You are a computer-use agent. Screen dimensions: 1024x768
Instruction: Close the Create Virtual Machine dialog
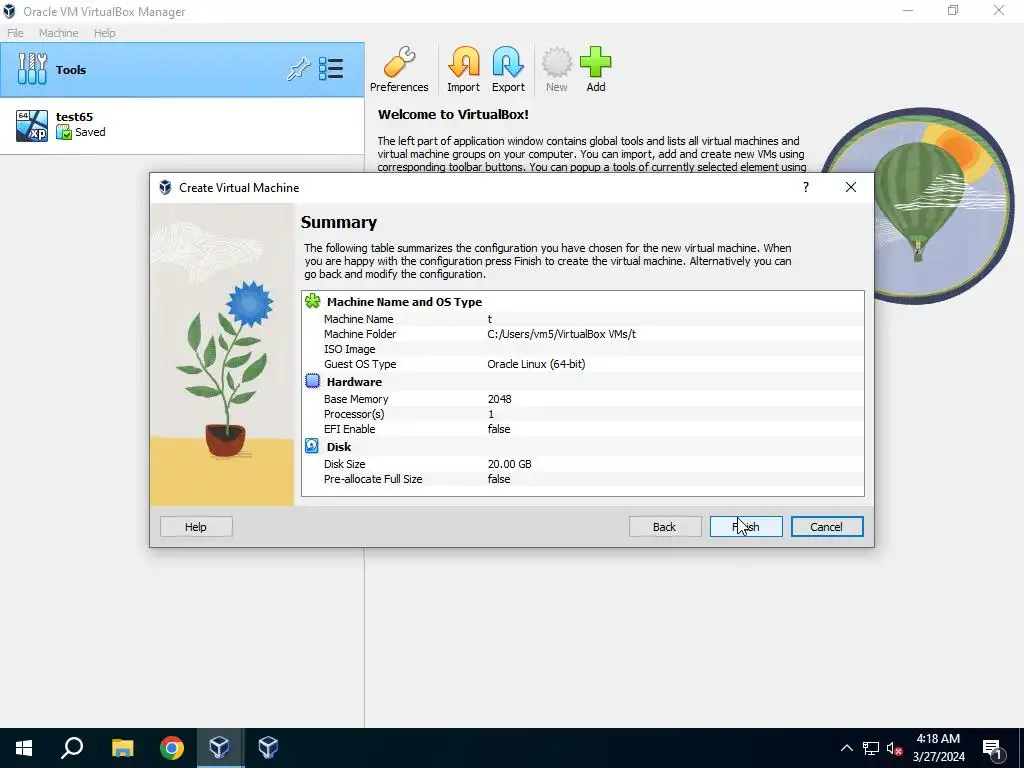point(850,187)
